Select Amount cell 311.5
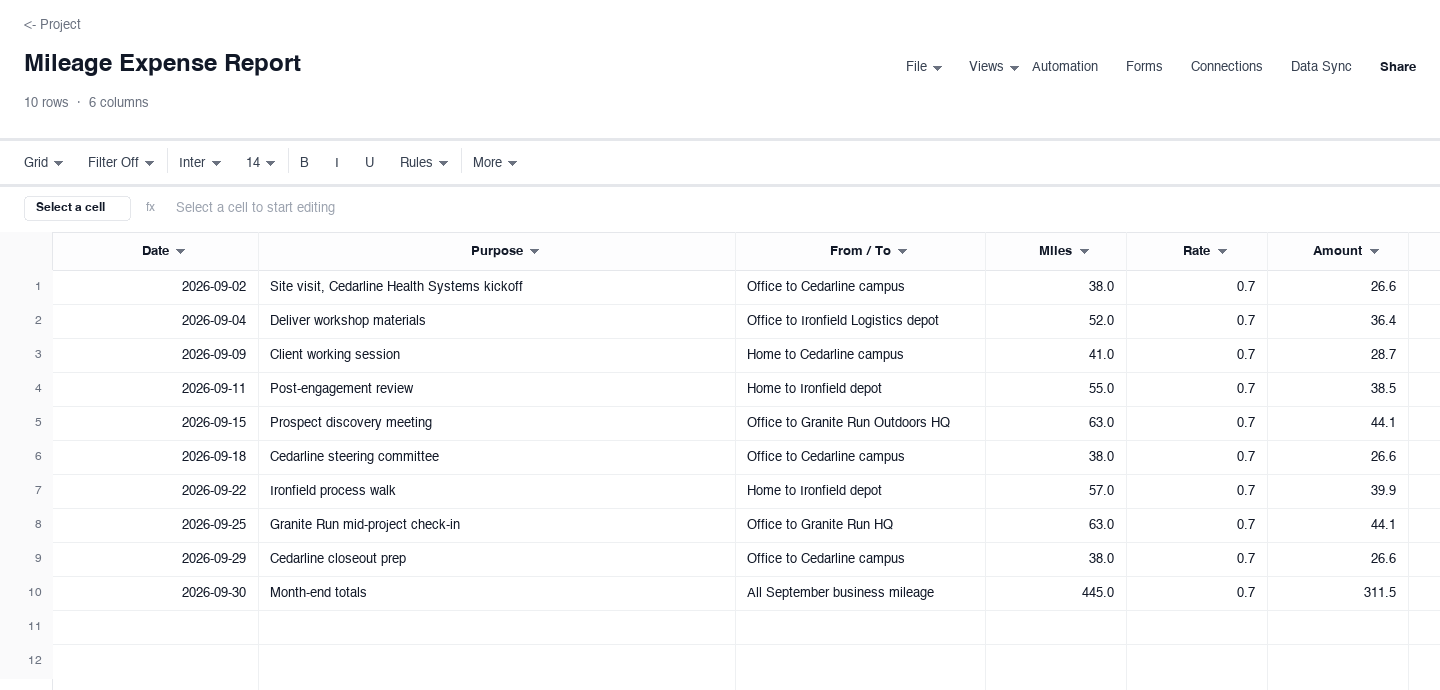The image size is (1440, 690). coord(1338,594)
